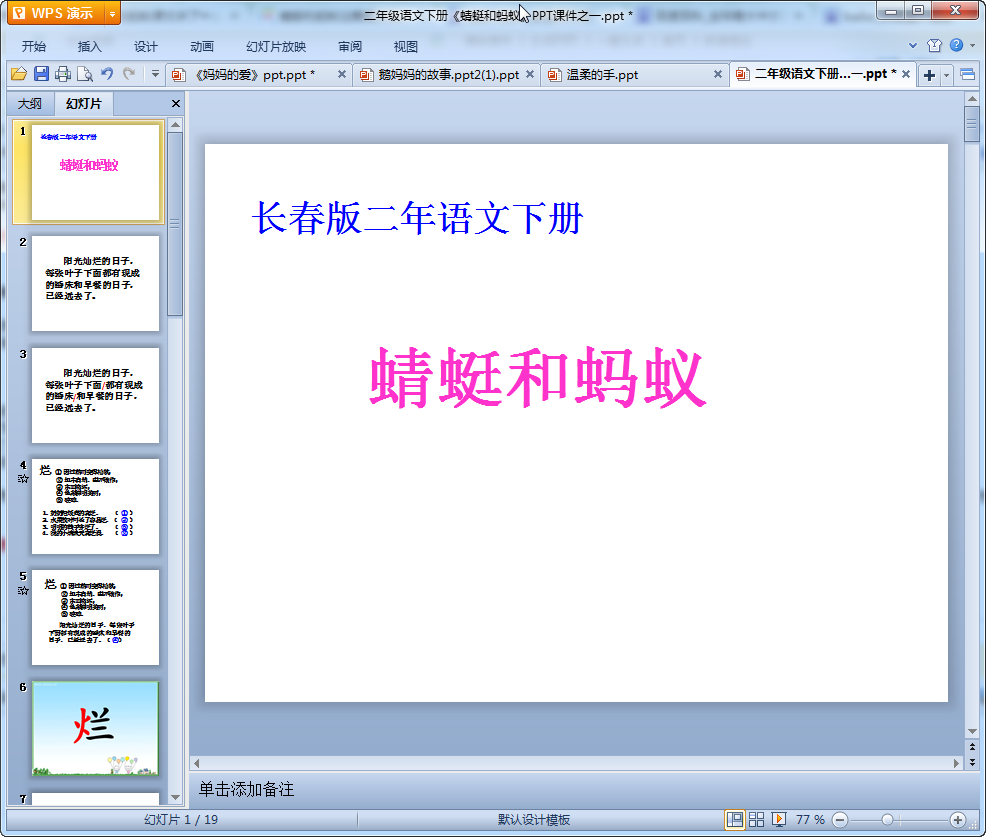Click horizontal scroll left arrow
This screenshot has width=986, height=837.
[197, 763]
